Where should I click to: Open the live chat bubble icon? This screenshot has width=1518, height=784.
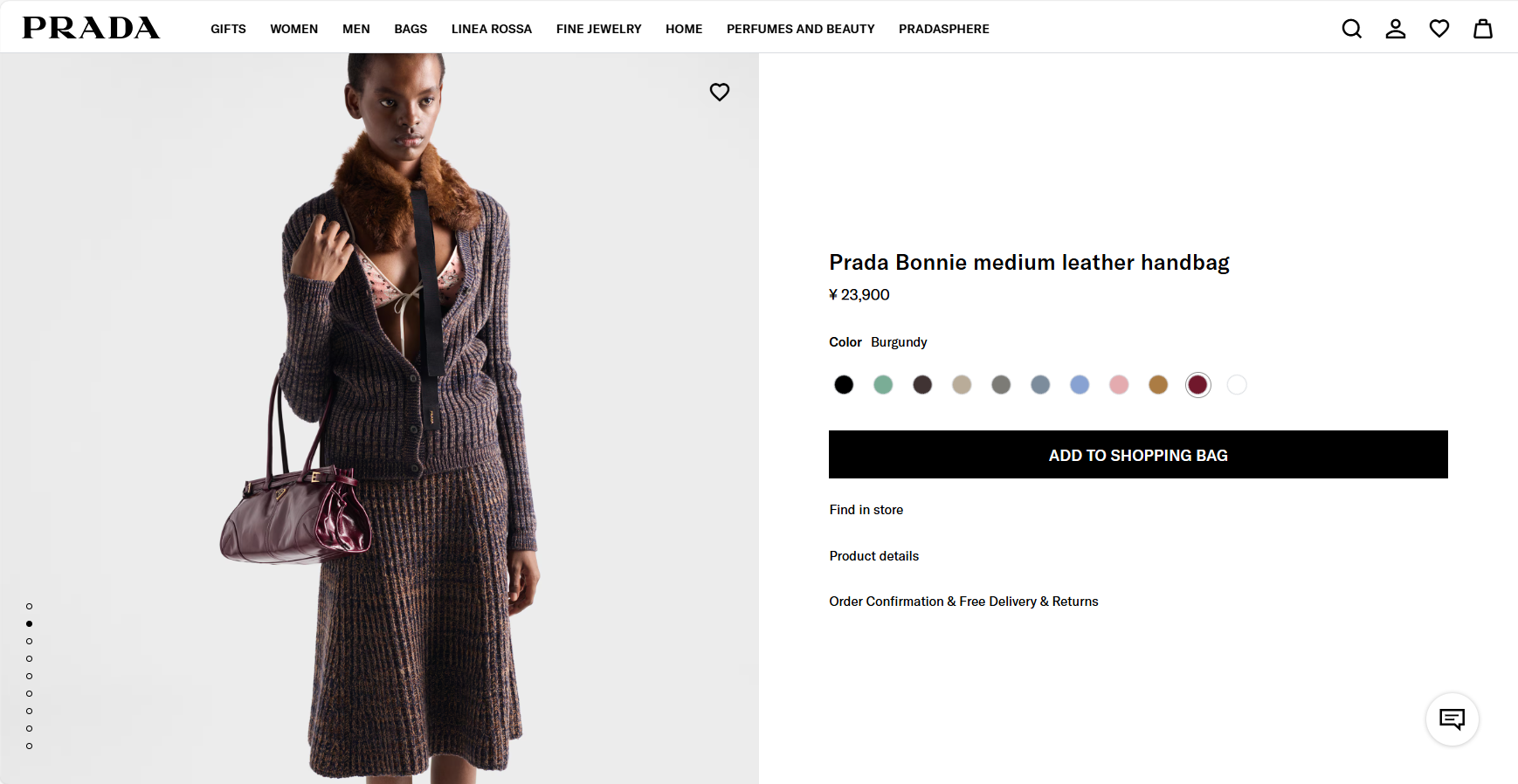[x=1452, y=719]
